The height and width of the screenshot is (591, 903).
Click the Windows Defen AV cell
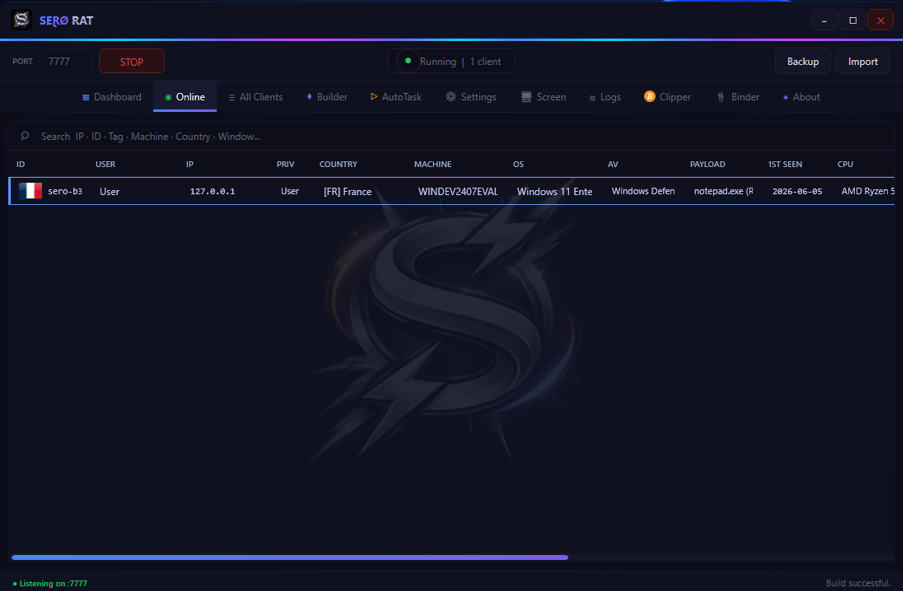click(643, 191)
